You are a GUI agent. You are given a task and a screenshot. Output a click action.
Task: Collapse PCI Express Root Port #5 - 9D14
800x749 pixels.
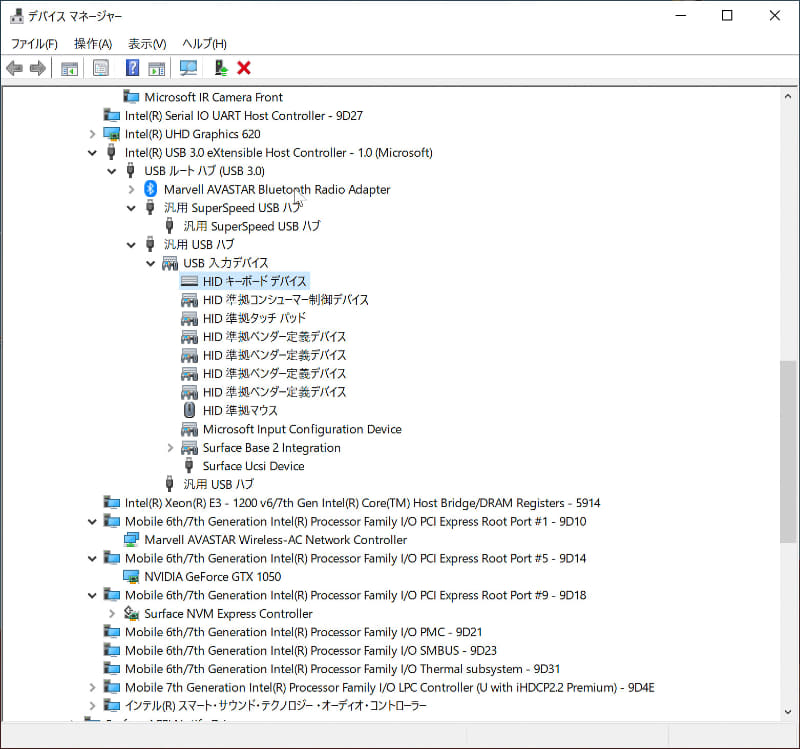click(92, 558)
